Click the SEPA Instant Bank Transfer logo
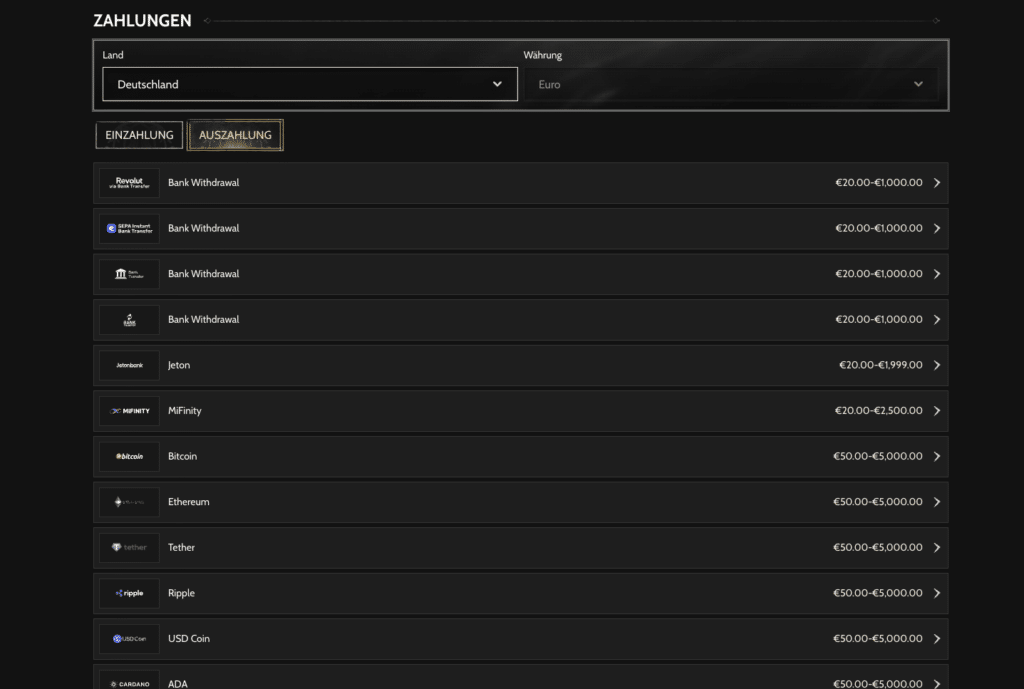 tap(129, 229)
